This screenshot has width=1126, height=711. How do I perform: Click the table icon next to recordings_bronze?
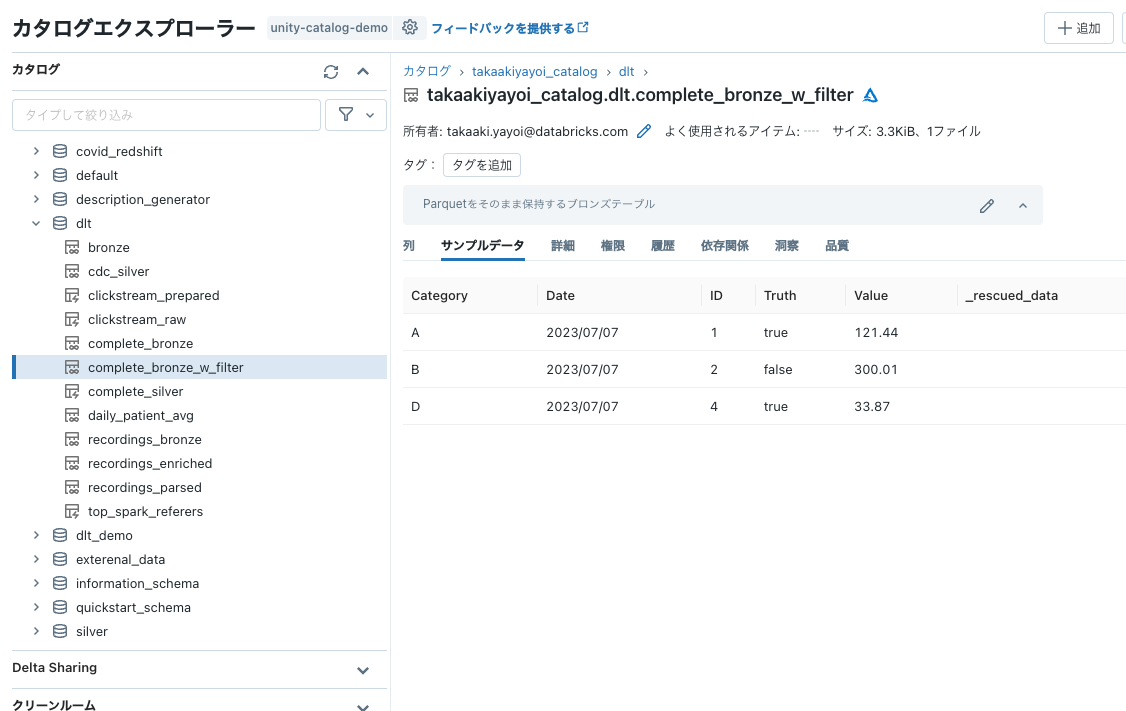[x=72, y=439]
